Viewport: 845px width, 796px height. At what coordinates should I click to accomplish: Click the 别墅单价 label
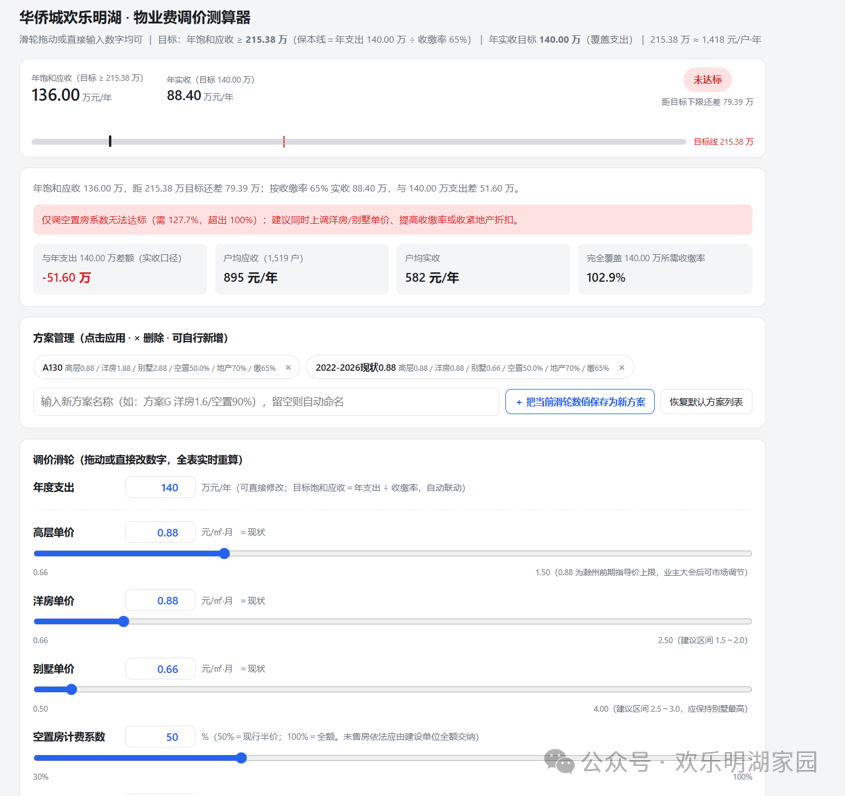pos(54,669)
